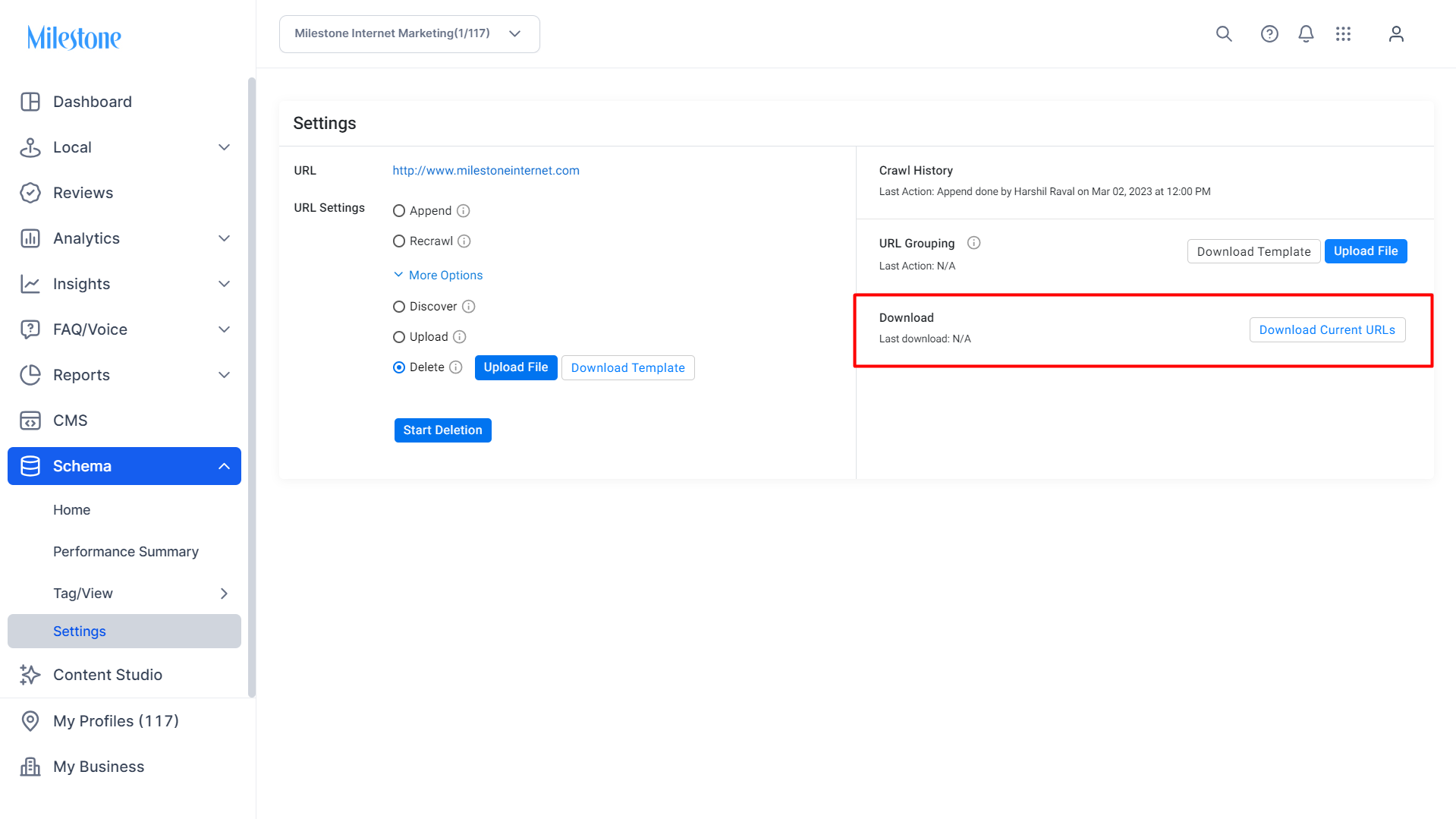Screen dimensions: 1456x819
Task: Click Download Current URLs button
Action: [1327, 329]
